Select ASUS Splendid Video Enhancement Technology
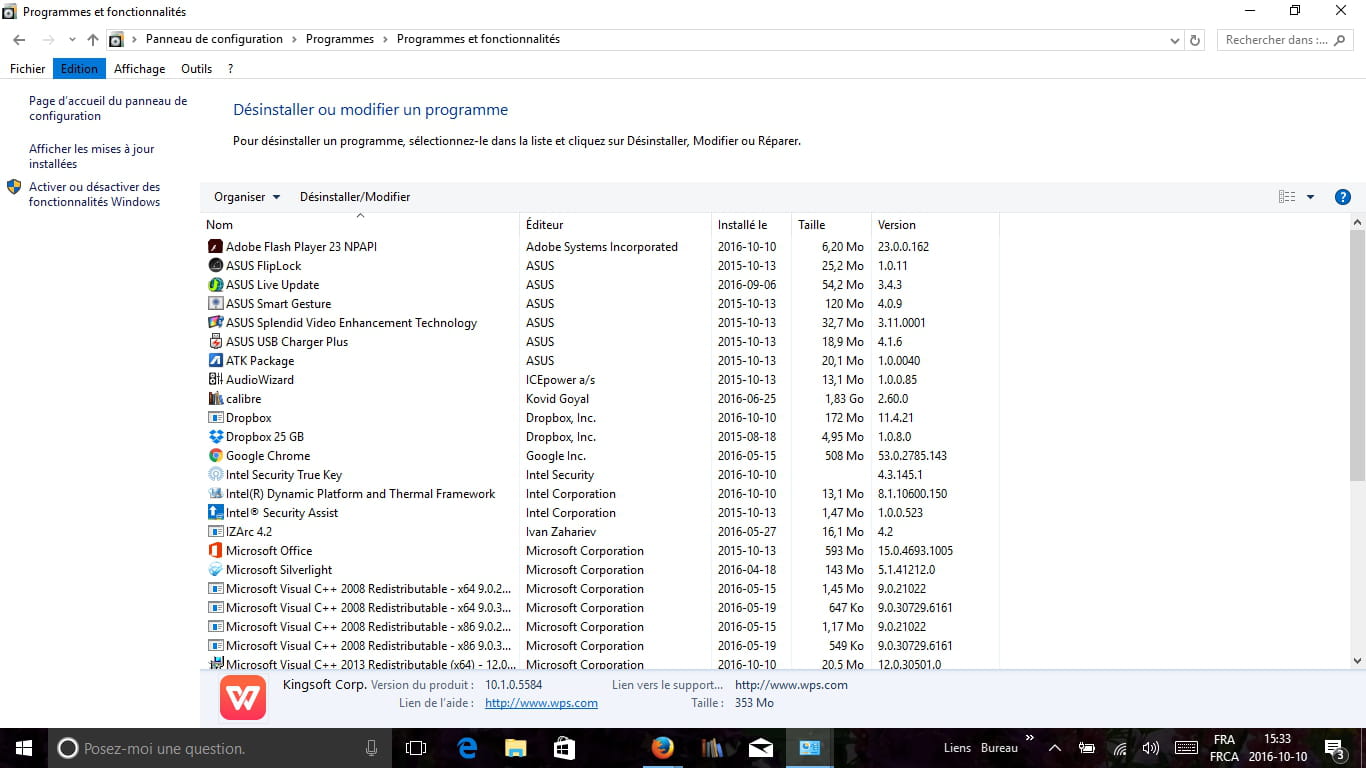 (x=601, y=323)
